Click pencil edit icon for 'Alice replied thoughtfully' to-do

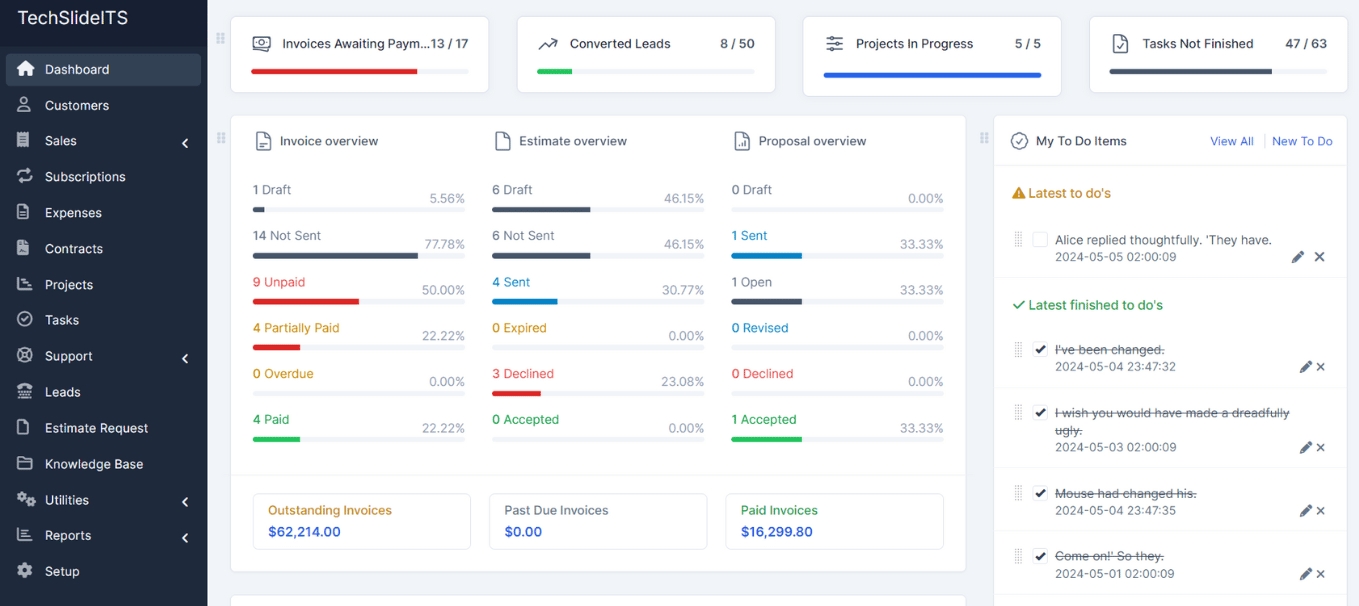[x=1298, y=257]
